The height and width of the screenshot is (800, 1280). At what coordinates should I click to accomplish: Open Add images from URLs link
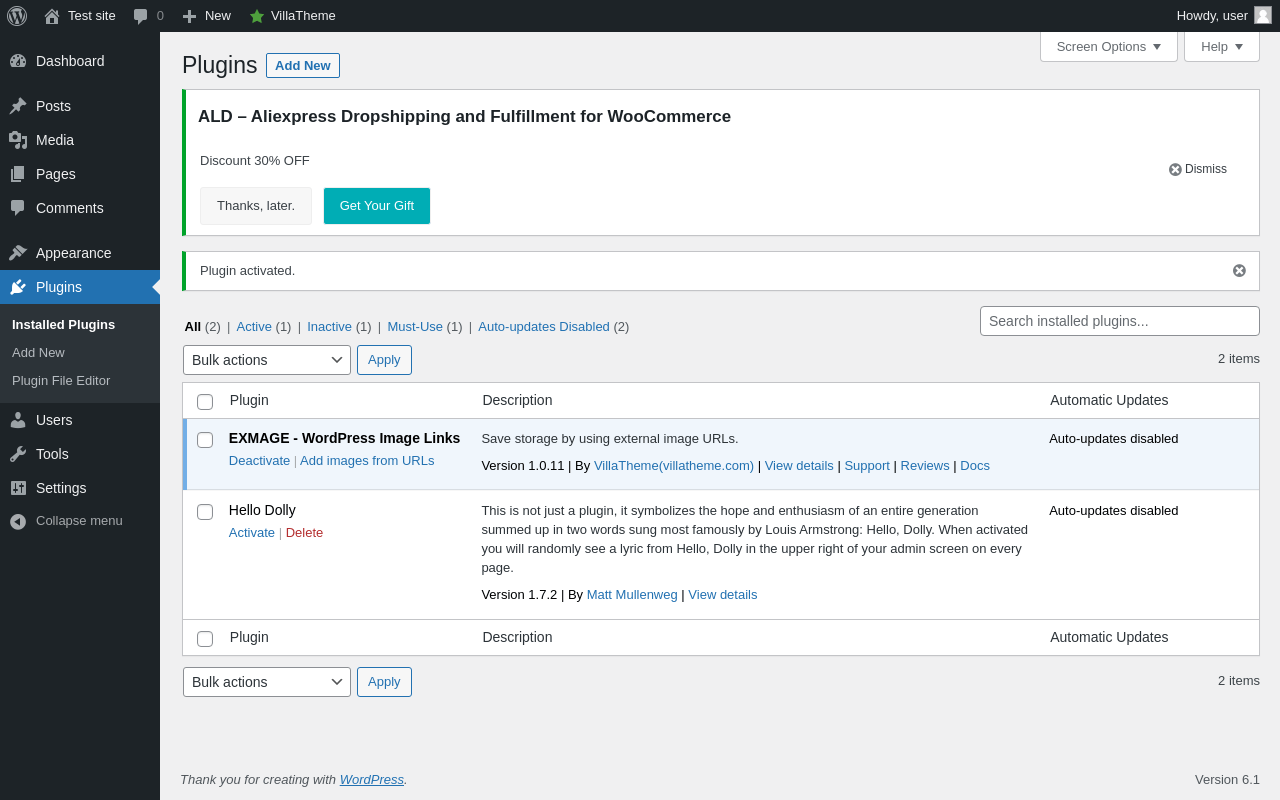tap(367, 461)
